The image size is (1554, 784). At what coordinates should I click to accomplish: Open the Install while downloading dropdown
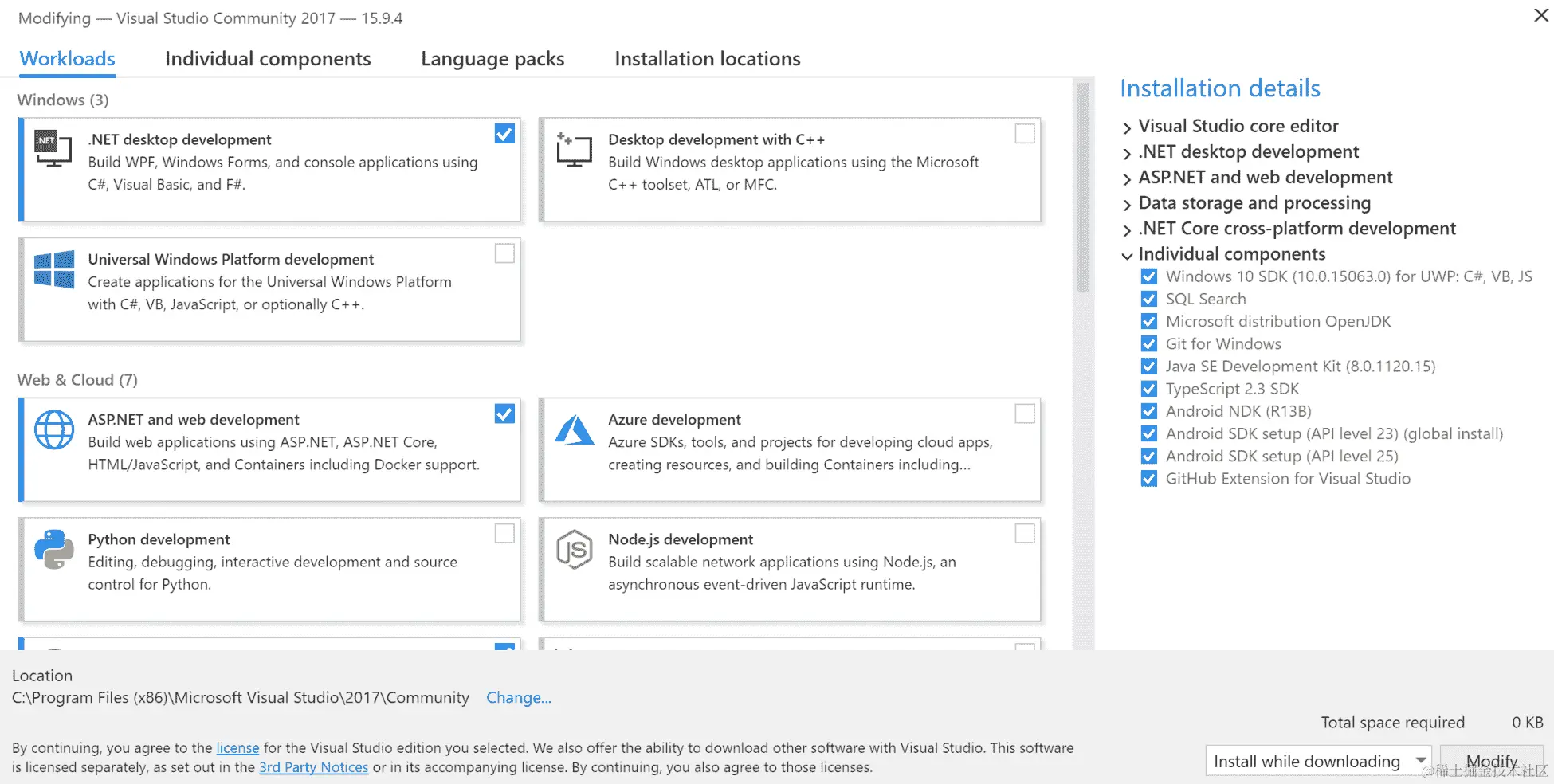pos(1318,762)
